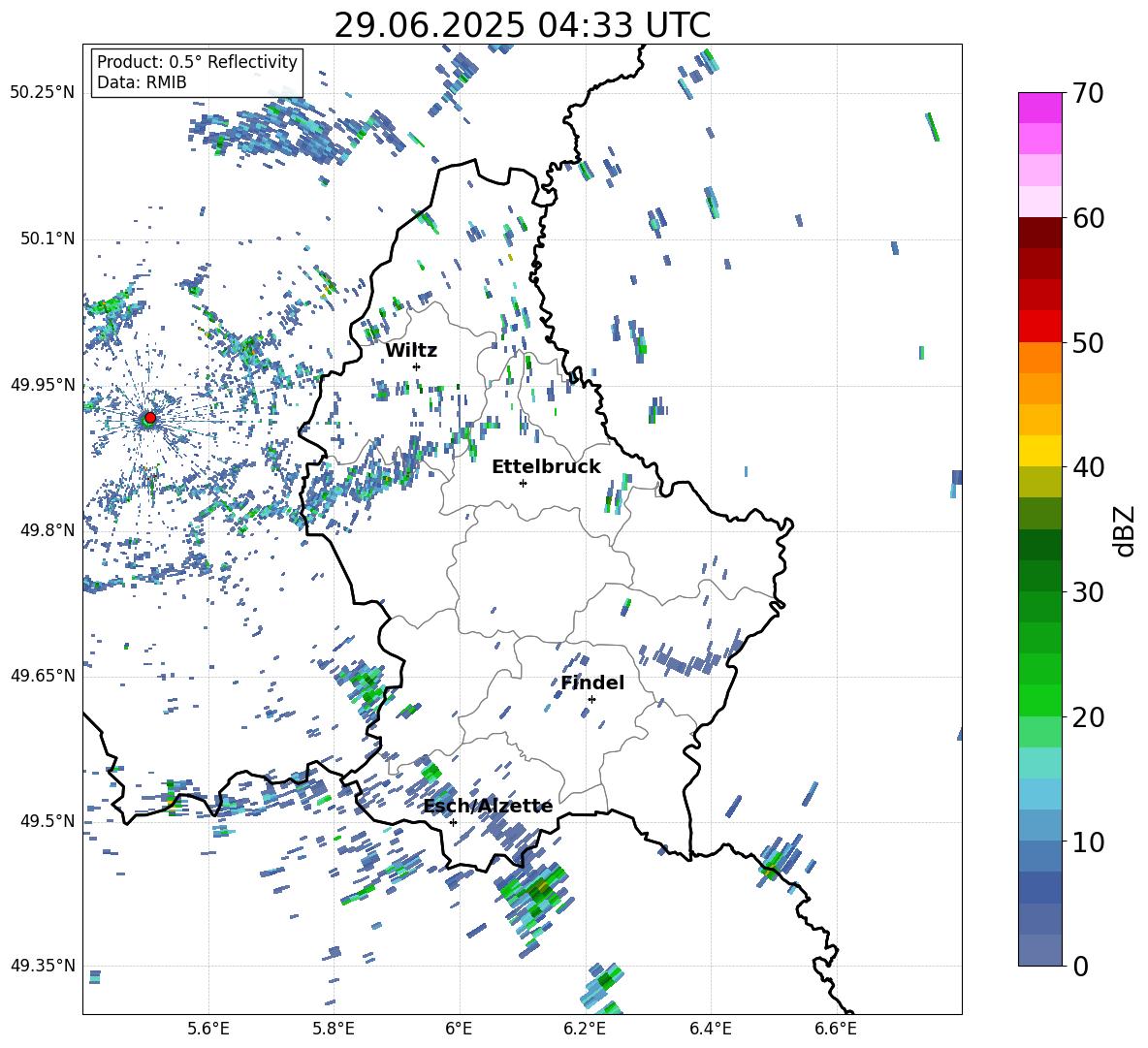The image size is (1148, 1048).
Task: Click the Esch/Alzette city label
Action: [x=489, y=806]
